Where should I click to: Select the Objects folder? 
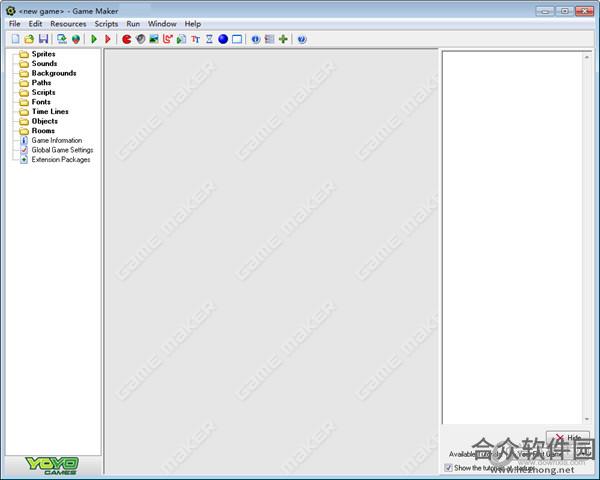(x=44, y=121)
